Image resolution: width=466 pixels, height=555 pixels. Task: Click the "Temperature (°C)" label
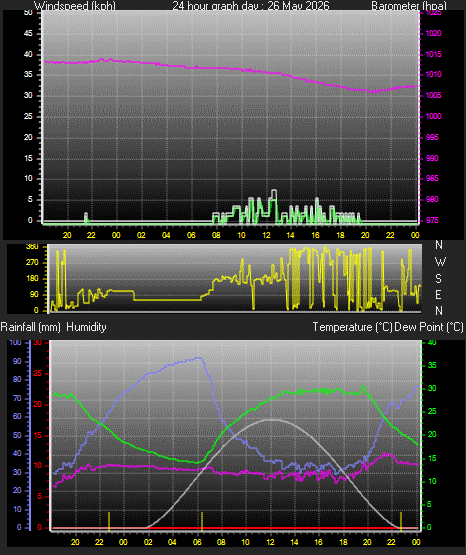pyautogui.click(x=352, y=327)
